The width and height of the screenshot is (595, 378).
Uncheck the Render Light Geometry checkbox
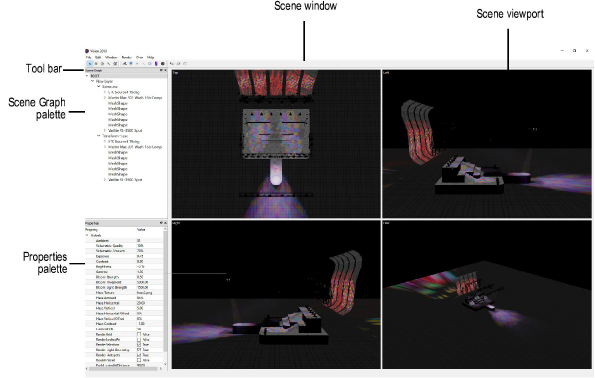pyautogui.click(x=139, y=350)
